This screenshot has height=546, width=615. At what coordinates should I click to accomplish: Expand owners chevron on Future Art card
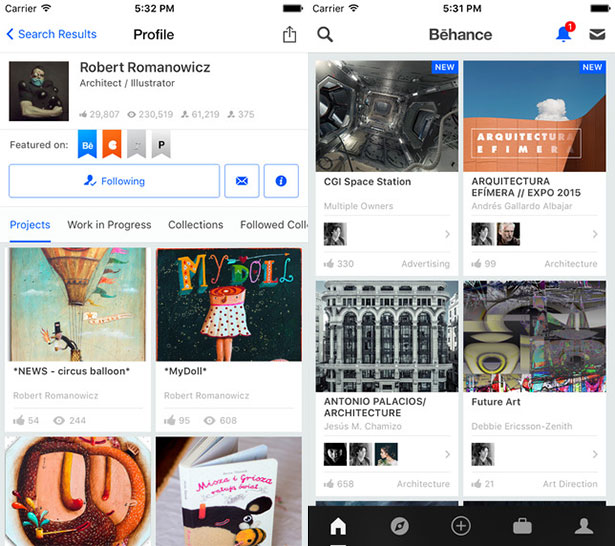595,454
